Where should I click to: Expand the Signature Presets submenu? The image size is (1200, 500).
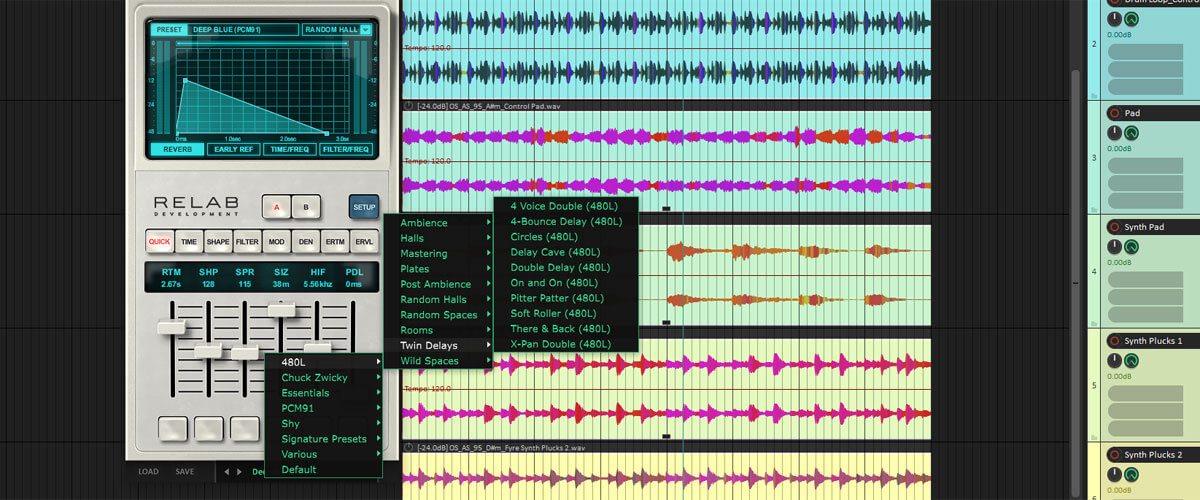tap(324, 439)
